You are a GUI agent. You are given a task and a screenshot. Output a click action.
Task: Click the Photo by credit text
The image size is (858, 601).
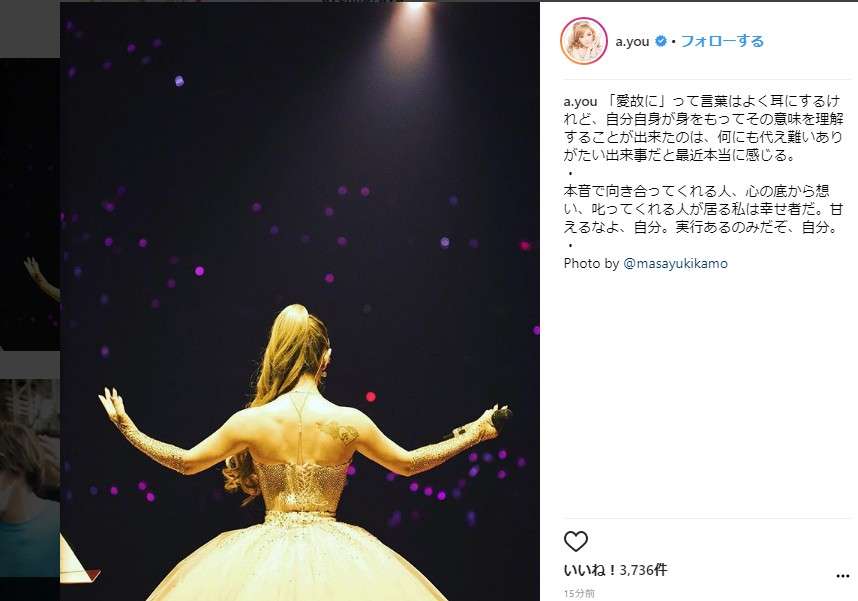(x=592, y=263)
